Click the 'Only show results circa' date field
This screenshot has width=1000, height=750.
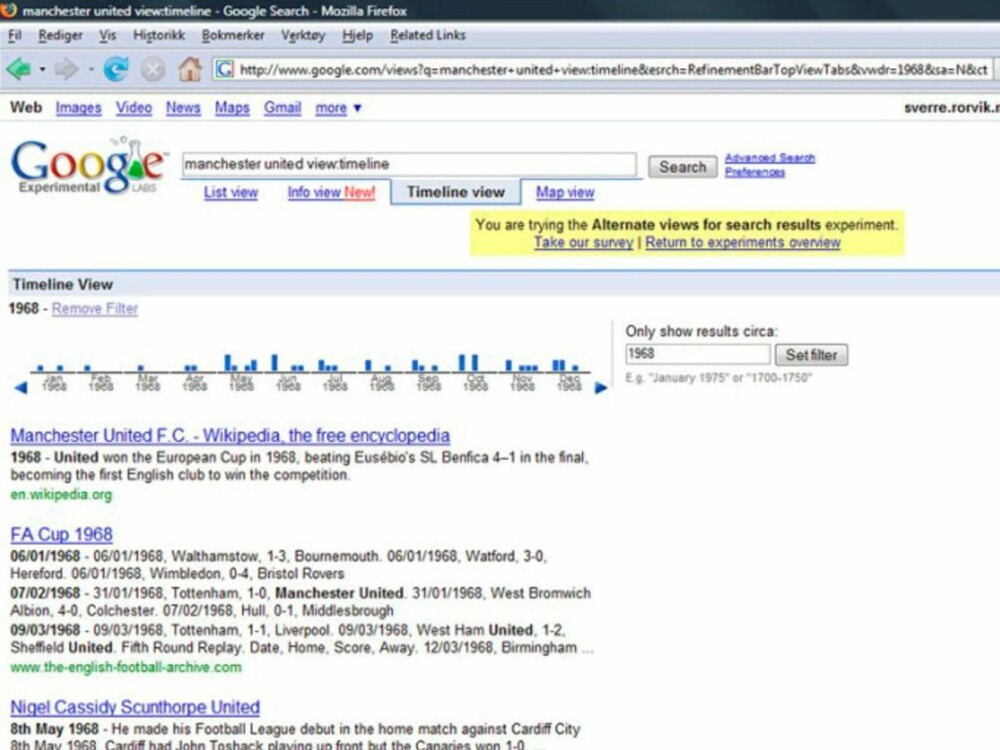click(698, 354)
